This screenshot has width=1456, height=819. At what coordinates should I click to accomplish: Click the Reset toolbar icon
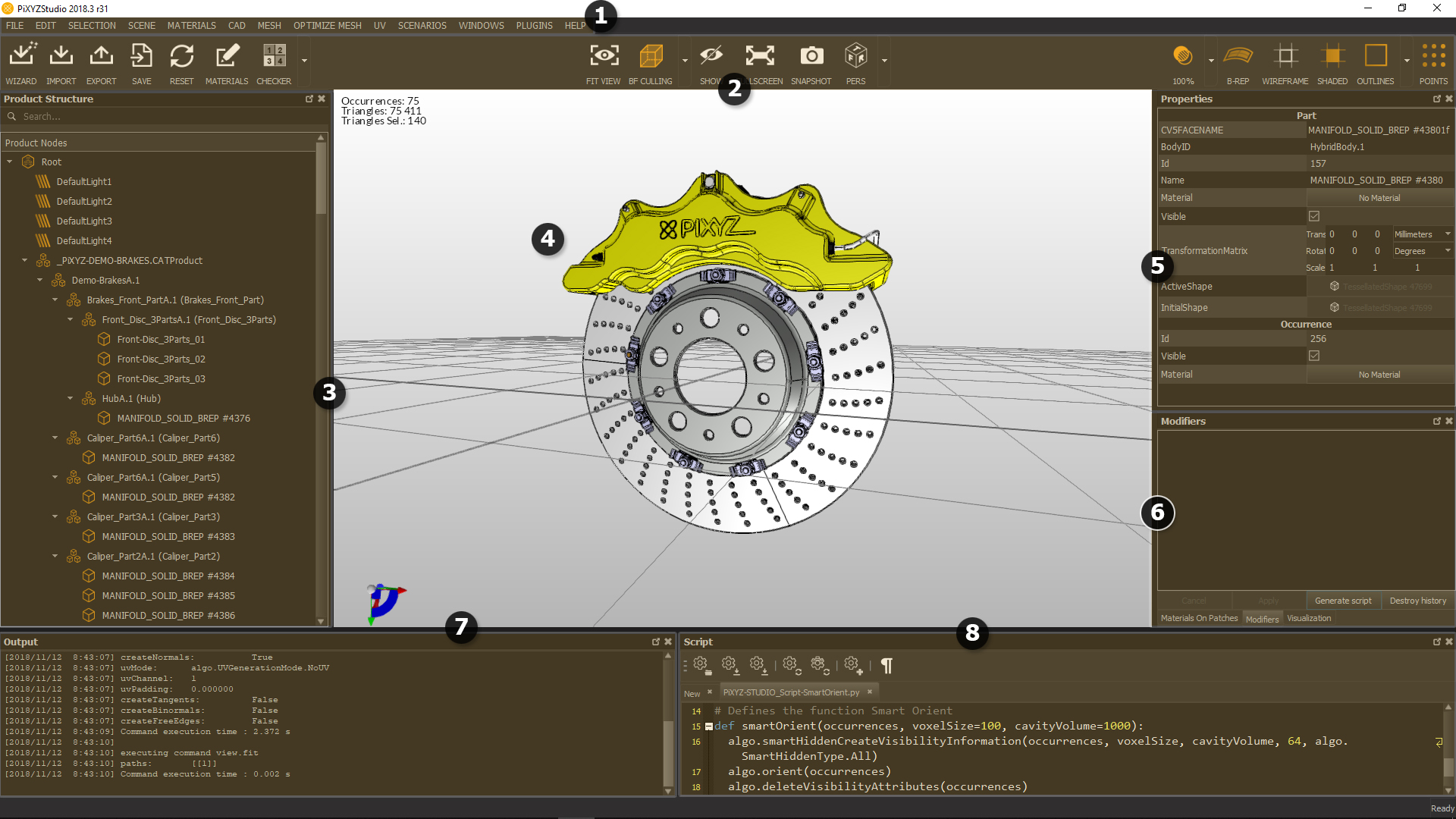click(x=181, y=56)
